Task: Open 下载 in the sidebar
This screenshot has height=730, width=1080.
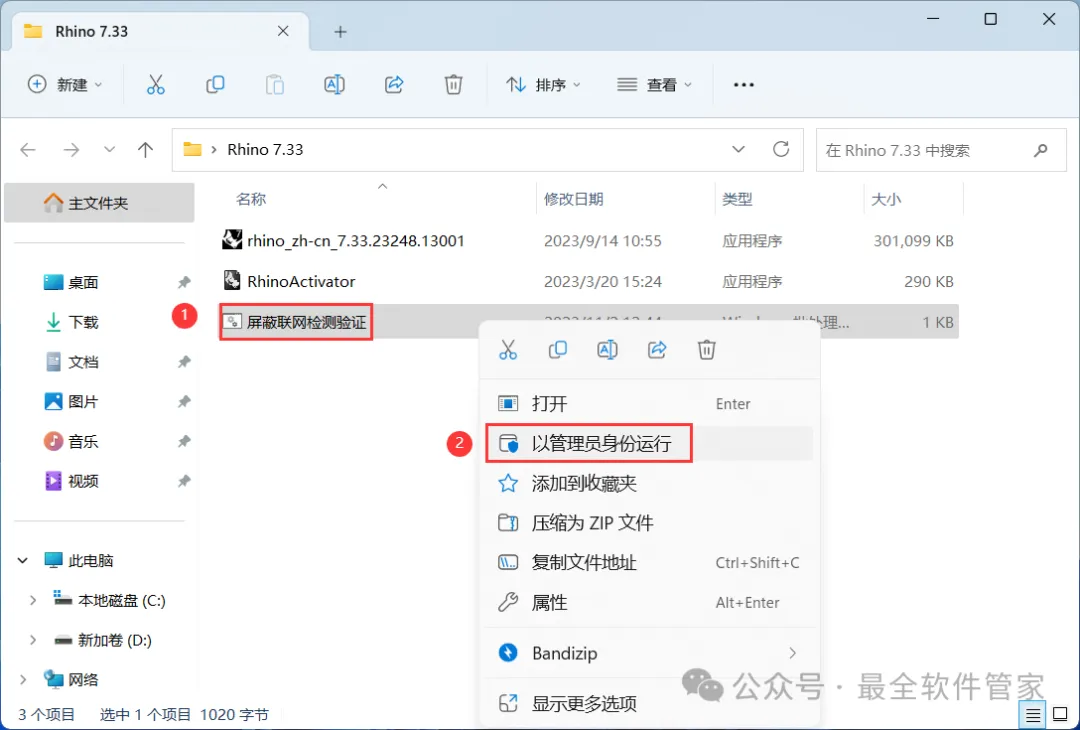Action: 83,322
